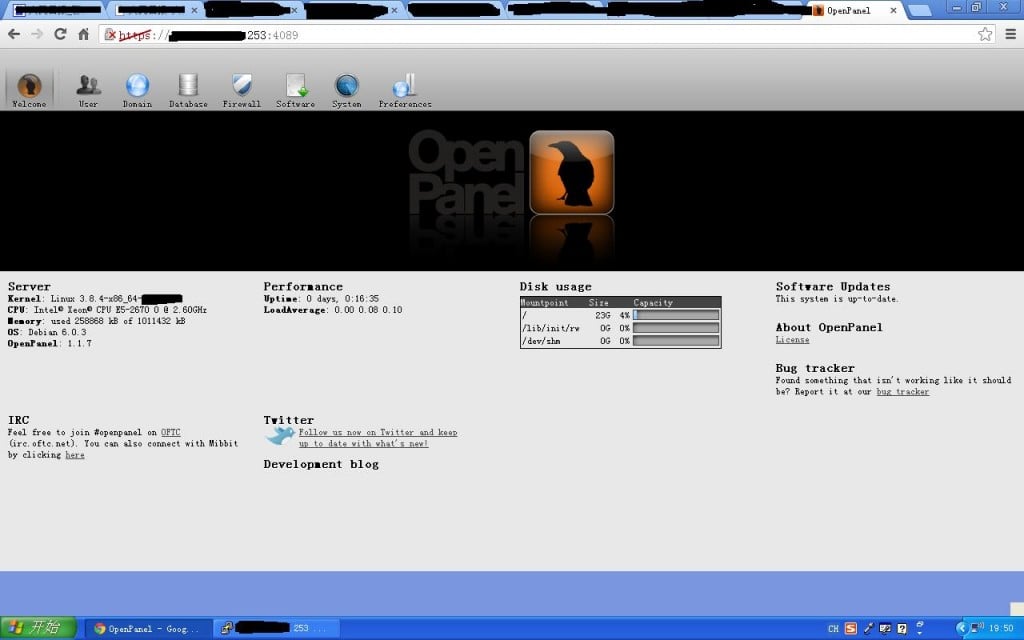Open the follow us on Twitter link
The height and width of the screenshot is (640, 1024).
tap(377, 433)
